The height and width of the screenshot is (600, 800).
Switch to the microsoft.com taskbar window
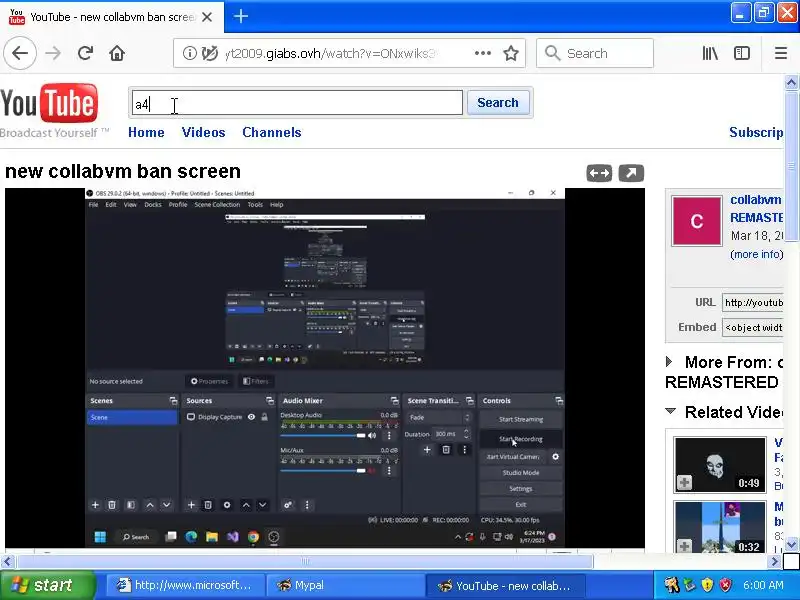click(x=185, y=585)
